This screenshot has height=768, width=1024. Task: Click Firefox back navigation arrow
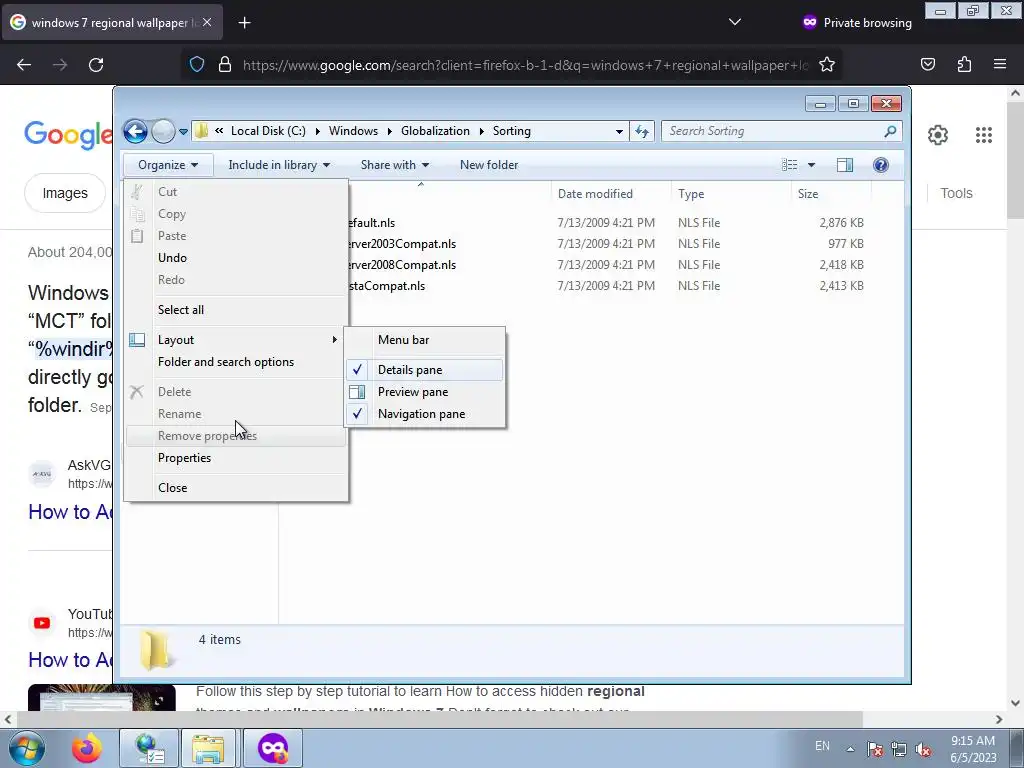coord(24,65)
